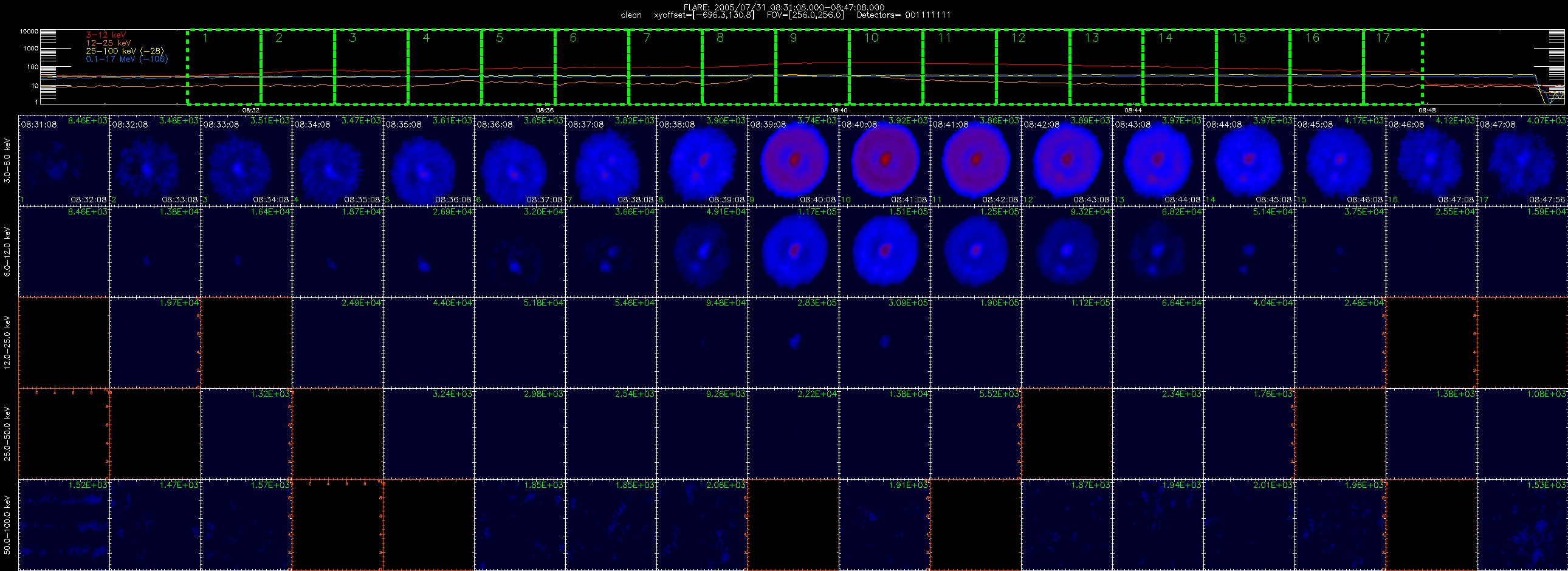Screen dimensions: 1568x571
Task: Click the 12-25 keV legend label
Action: point(108,43)
